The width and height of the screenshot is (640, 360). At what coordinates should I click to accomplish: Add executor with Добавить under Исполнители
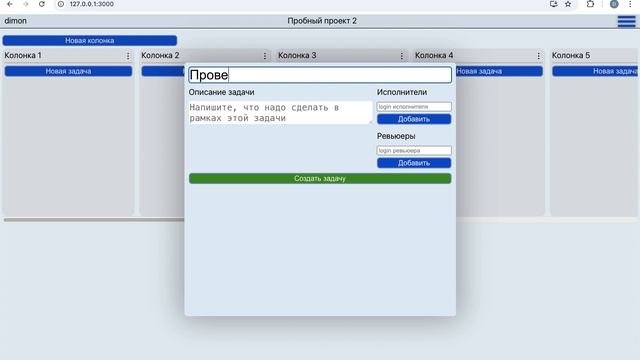click(x=414, y=119)
